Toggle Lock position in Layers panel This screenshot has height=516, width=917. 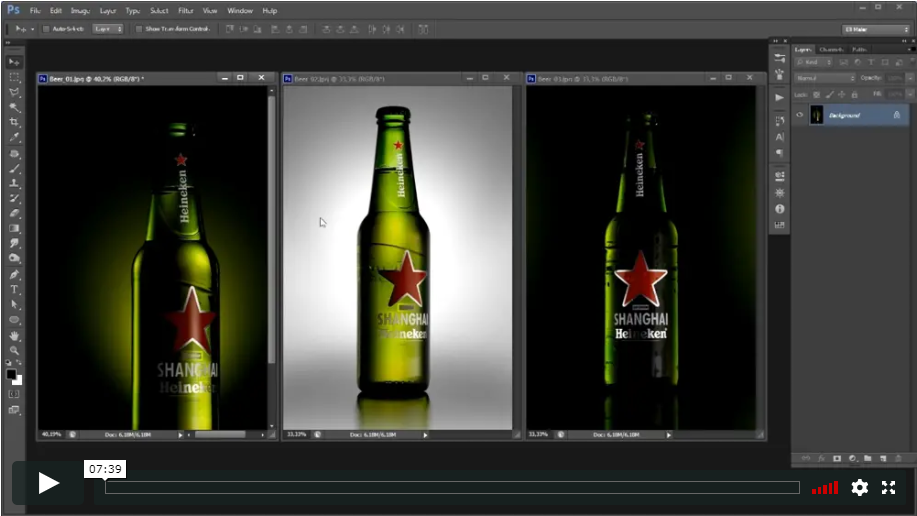coord(842,95)
